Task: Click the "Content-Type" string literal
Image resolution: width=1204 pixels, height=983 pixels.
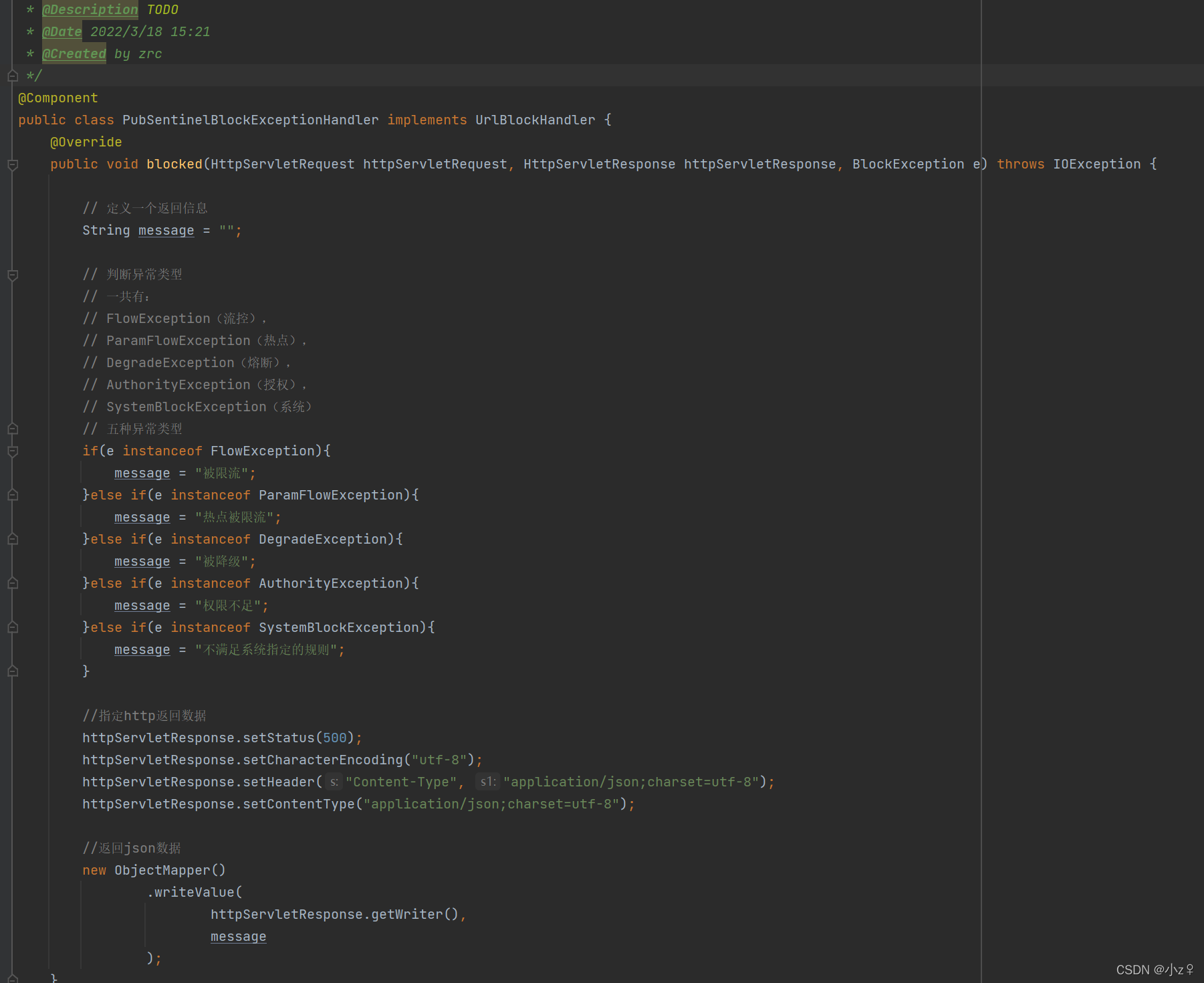Action: (x=402, y=782)
